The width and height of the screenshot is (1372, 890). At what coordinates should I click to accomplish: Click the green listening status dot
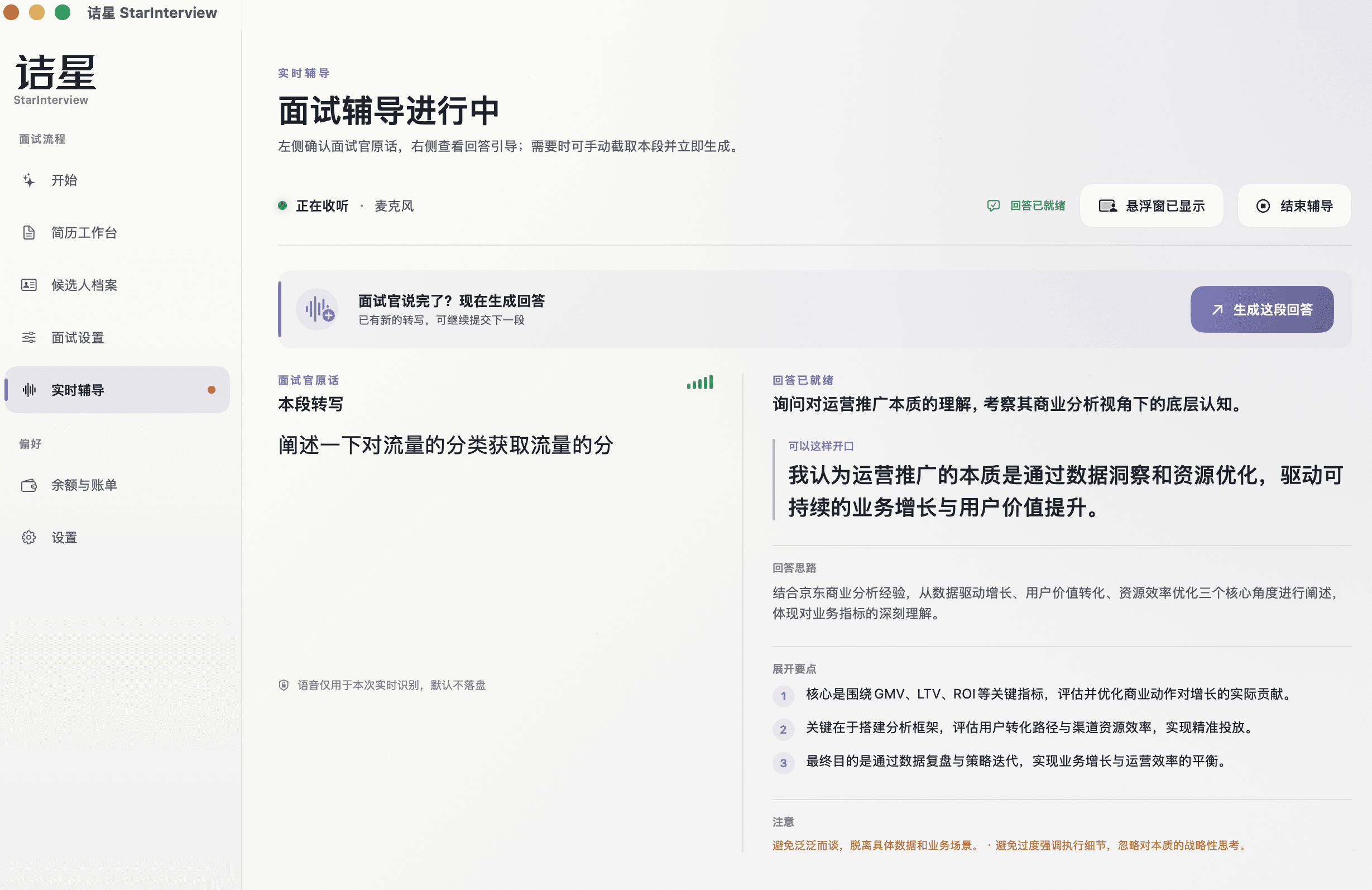pyautogui.click(x=282, y=205)
